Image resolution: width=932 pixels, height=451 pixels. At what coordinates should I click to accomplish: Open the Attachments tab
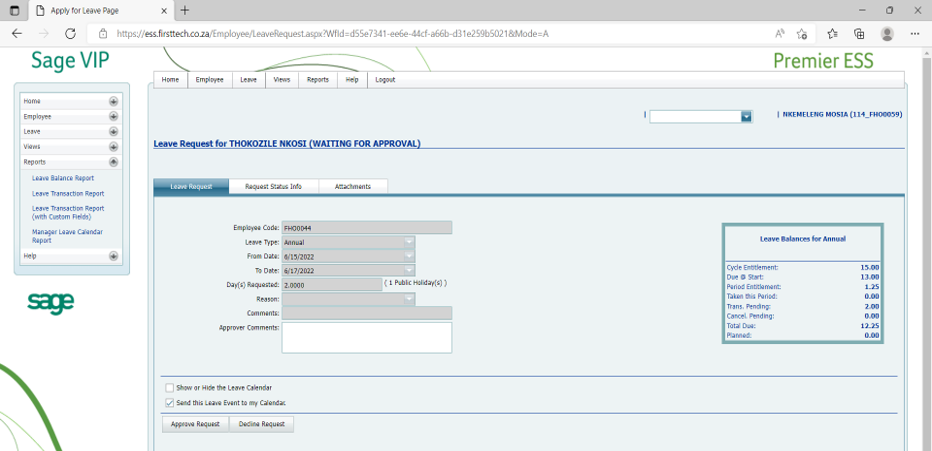pyautogui.click(x=353, y=186)
